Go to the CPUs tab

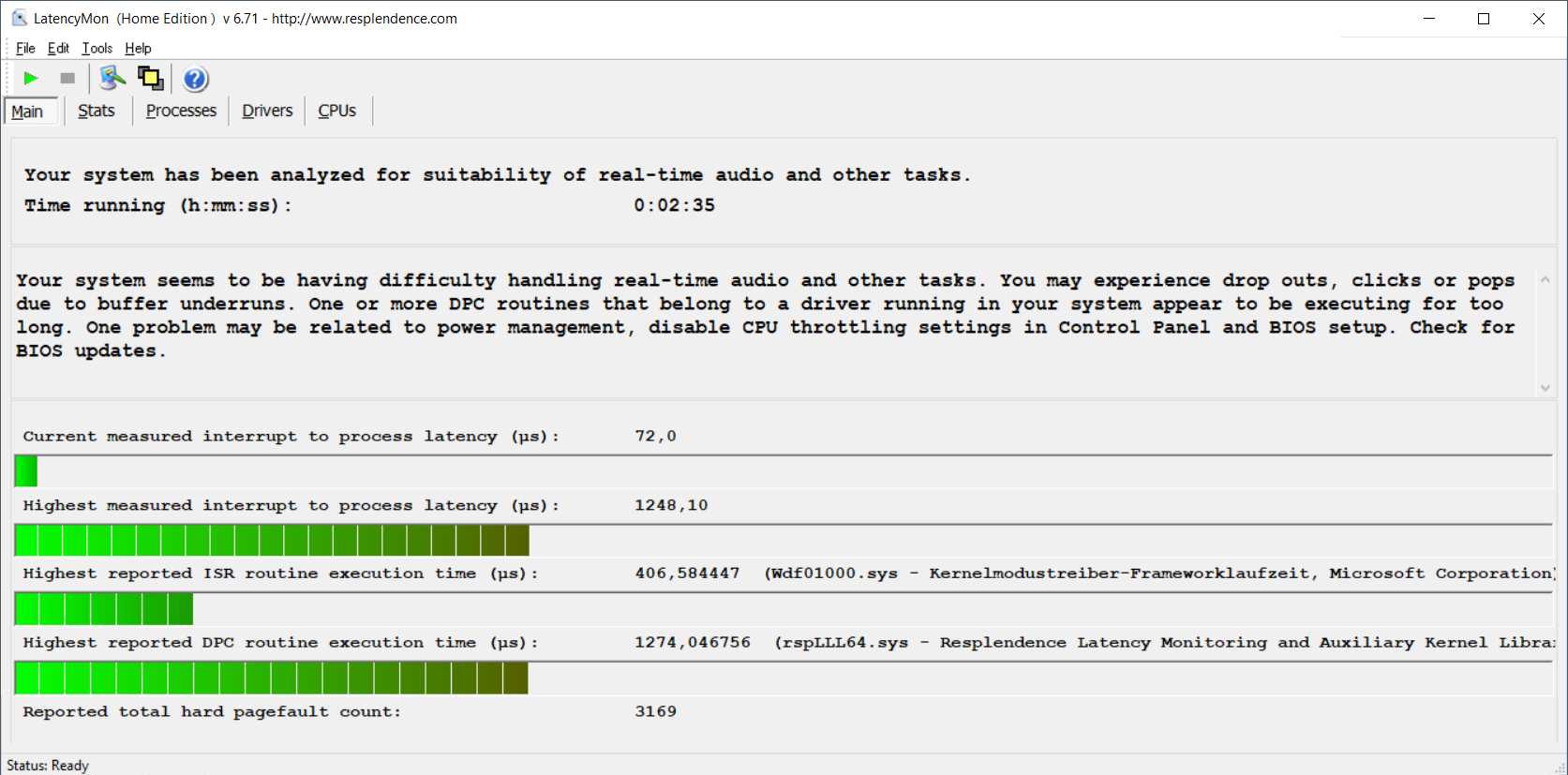(336, 112)
